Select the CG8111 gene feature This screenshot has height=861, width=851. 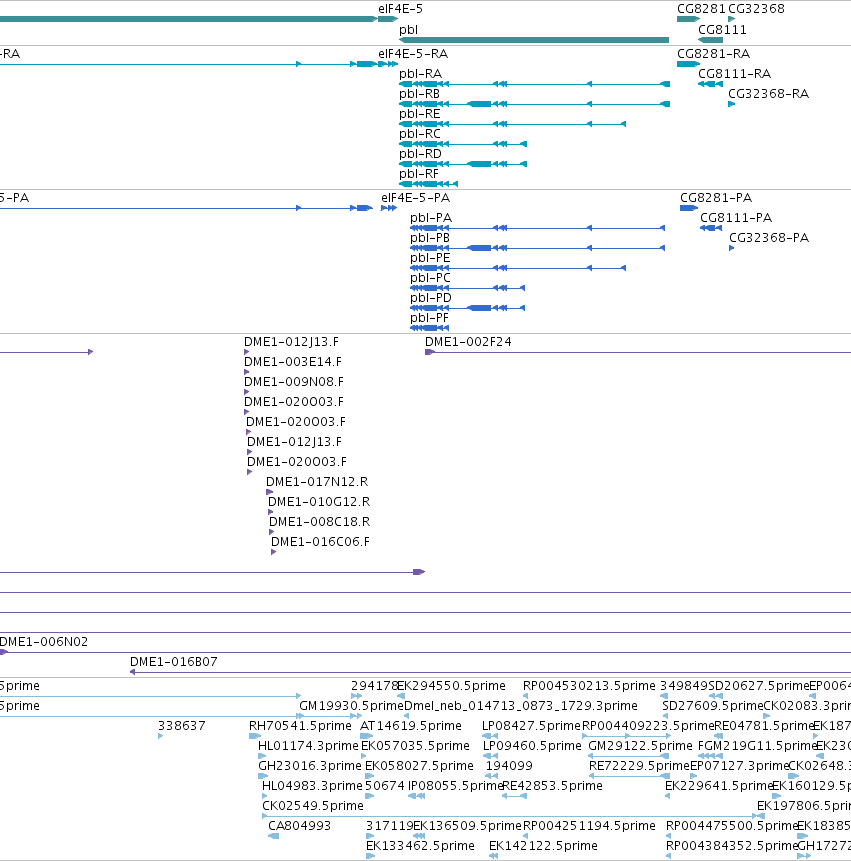[710, 40]
